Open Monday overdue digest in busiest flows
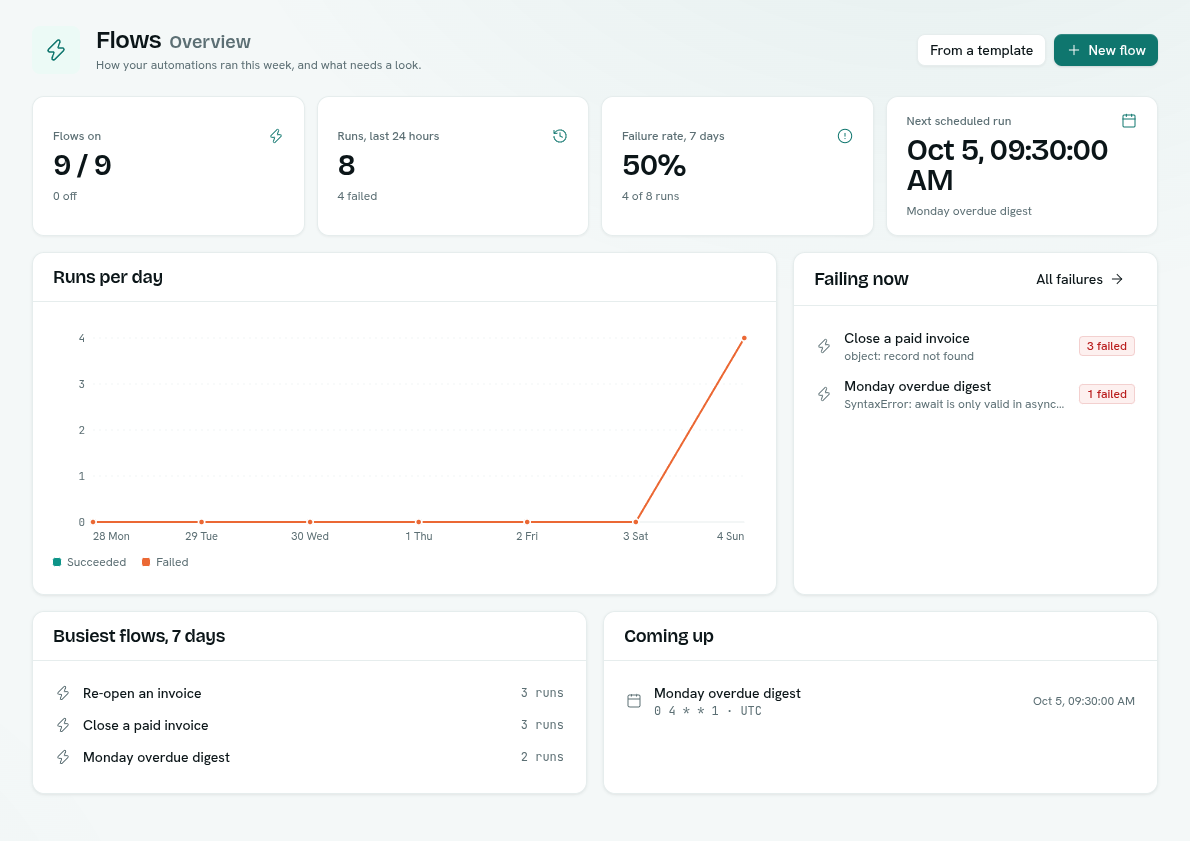 (x=310, y=757)
